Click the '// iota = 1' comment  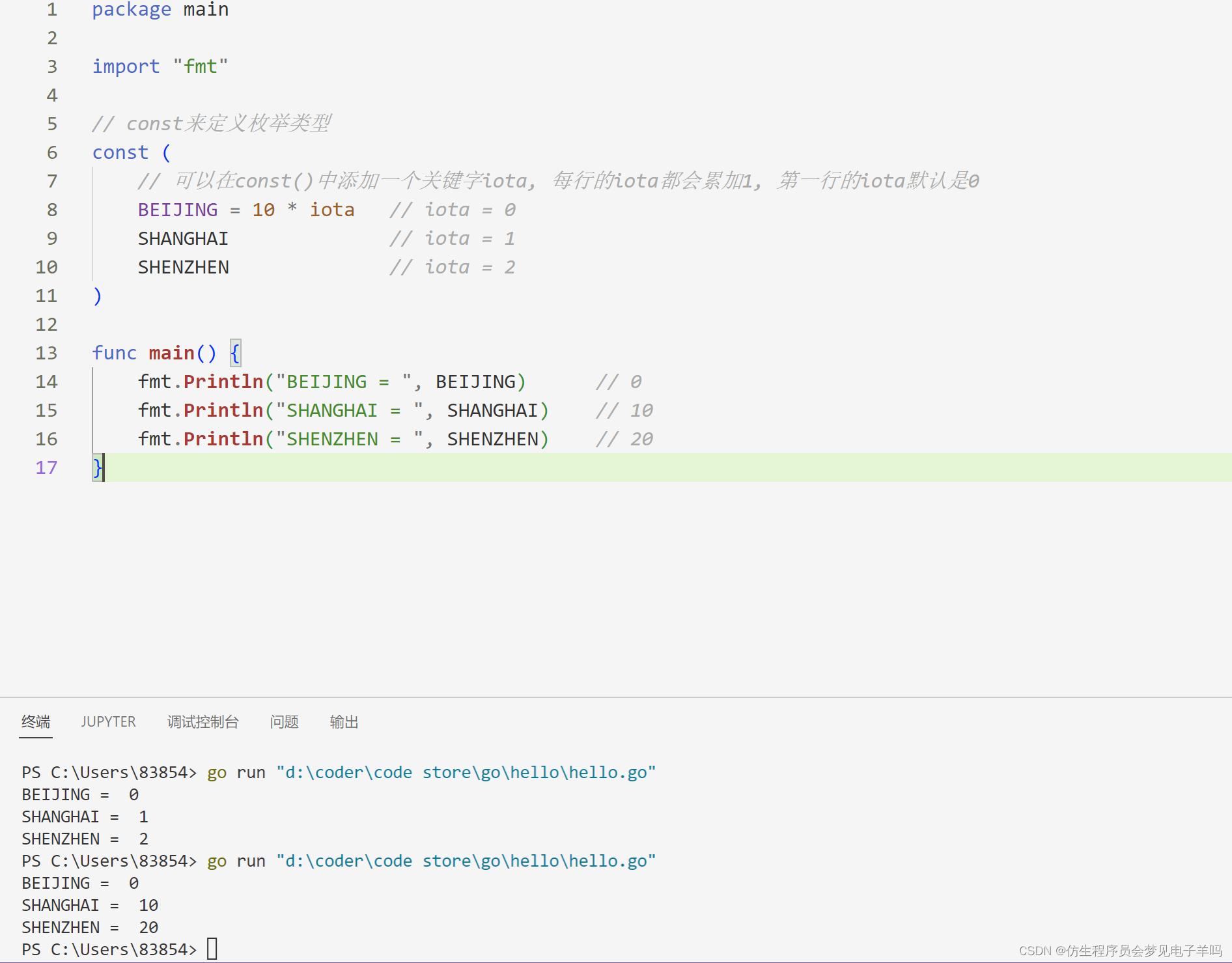453,238
